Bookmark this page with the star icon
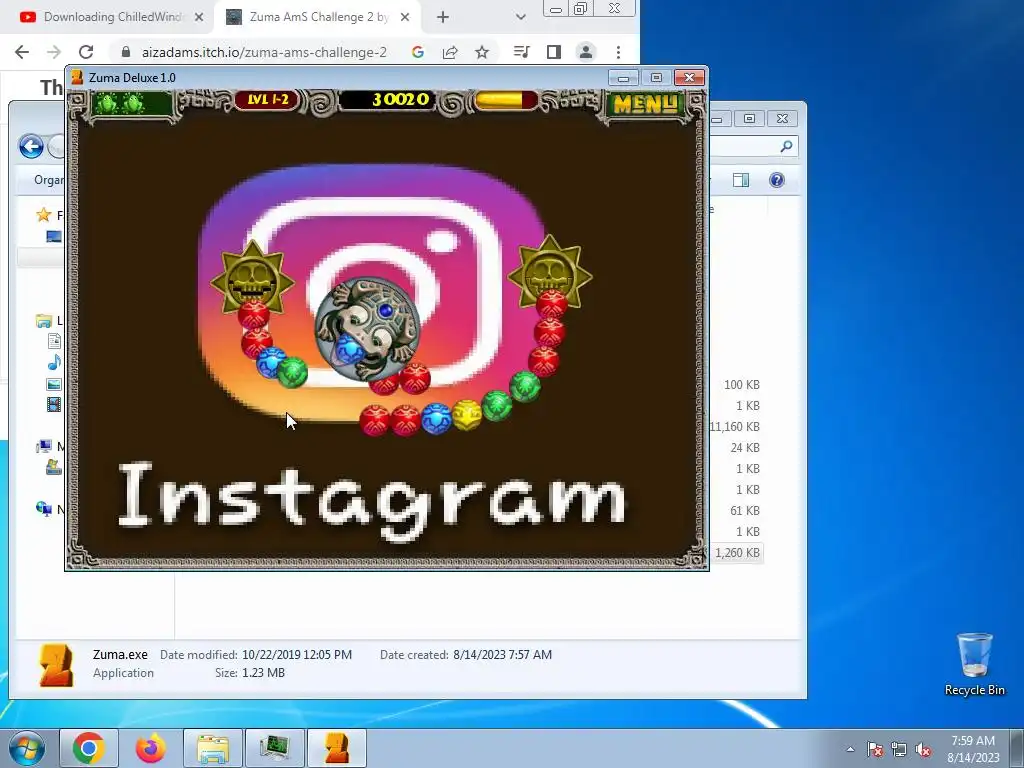Screen dimensions: 1024x768 point(482,52)
